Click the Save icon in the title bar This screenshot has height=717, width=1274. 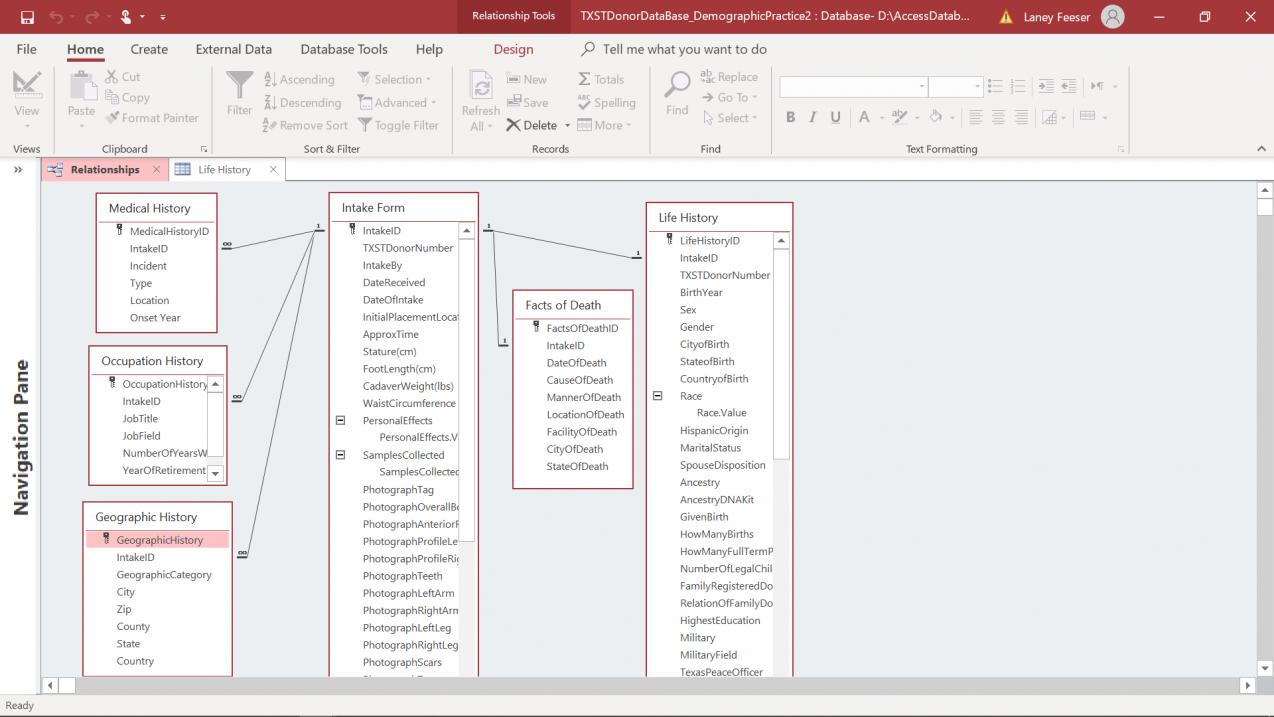coord(27,17)
